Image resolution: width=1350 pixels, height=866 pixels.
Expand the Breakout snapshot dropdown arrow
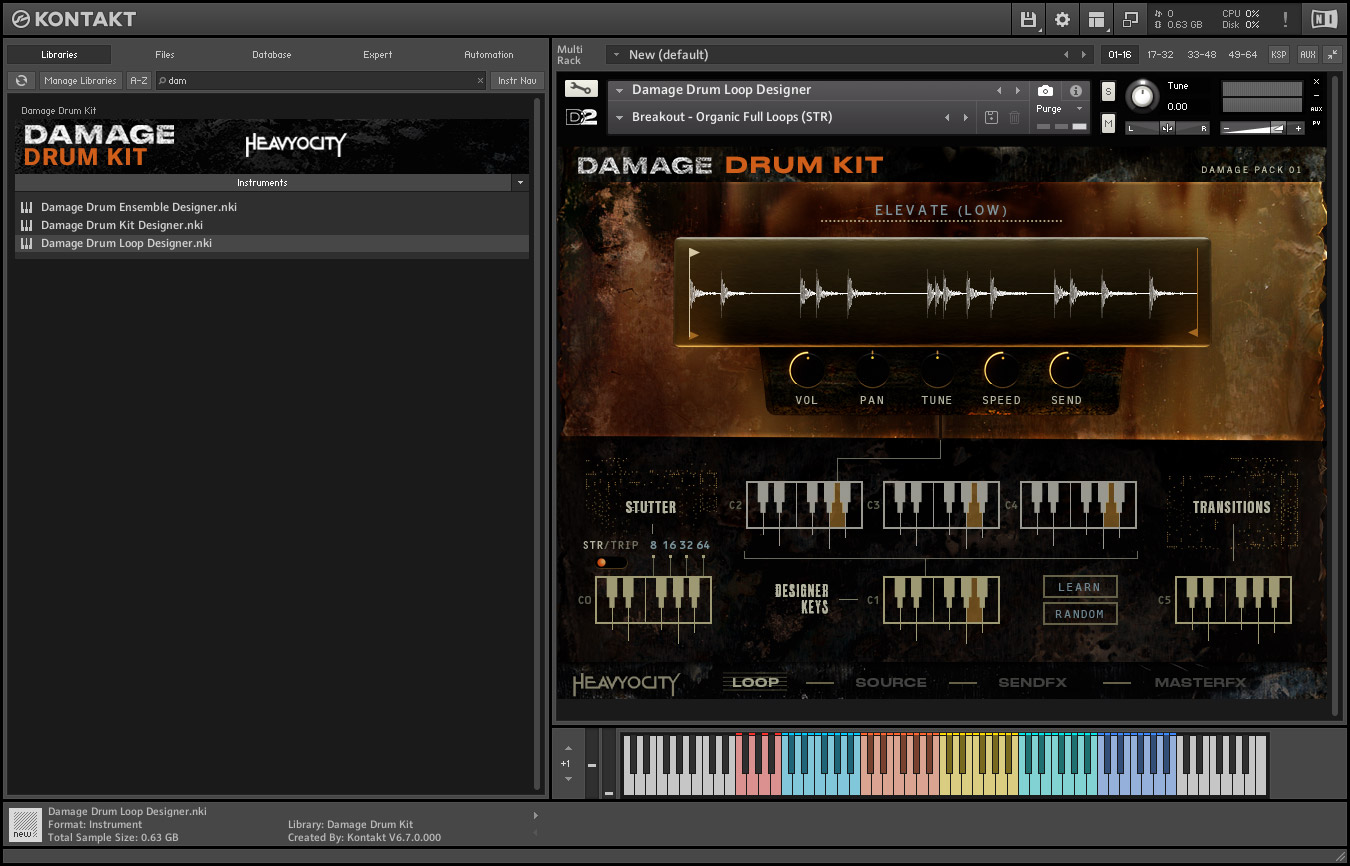point(619,118)
